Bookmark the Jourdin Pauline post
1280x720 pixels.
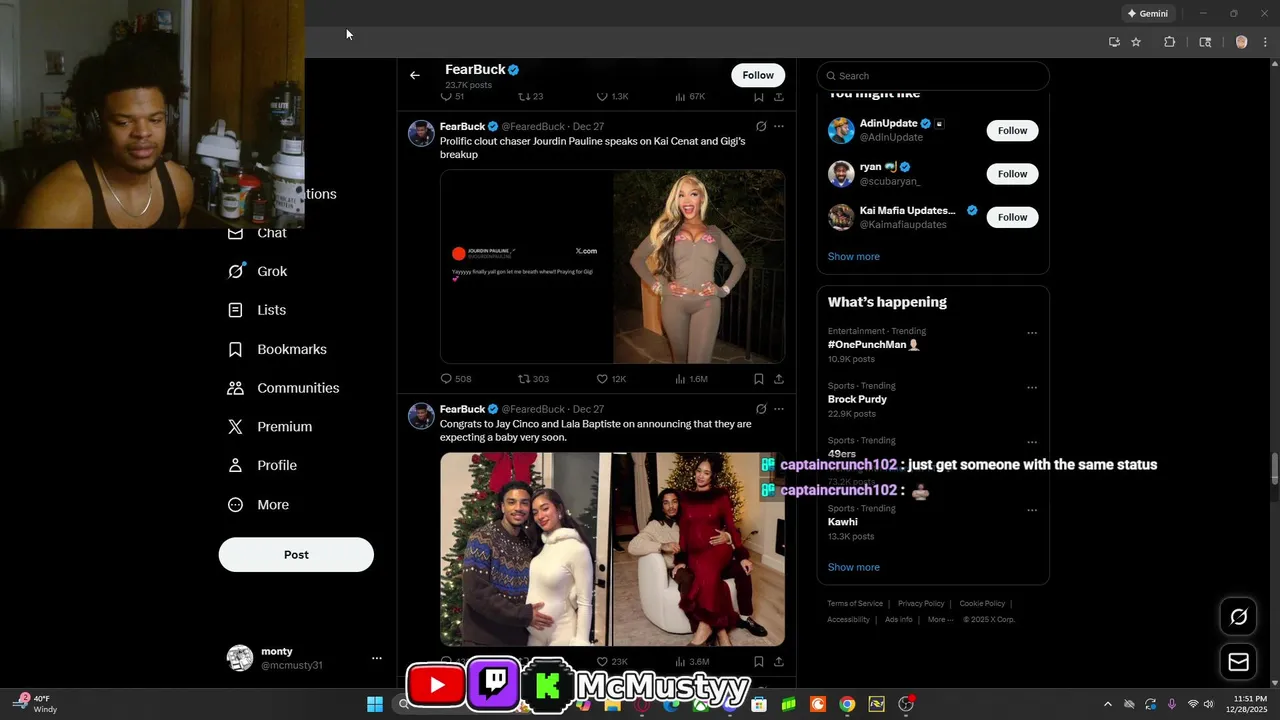pos(759,379)
